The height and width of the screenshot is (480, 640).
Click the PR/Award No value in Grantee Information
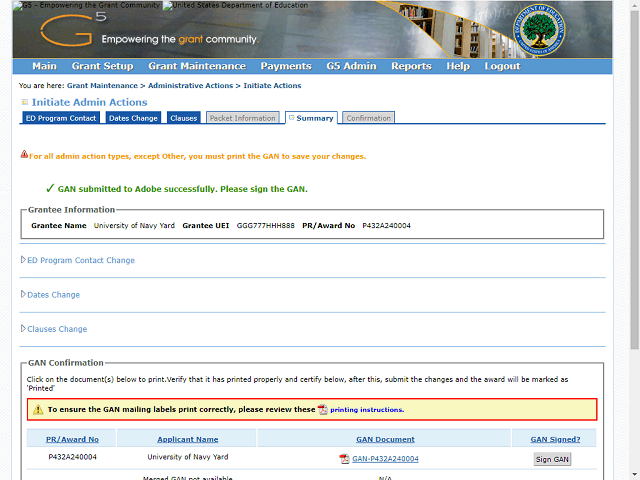pos(387,225)
